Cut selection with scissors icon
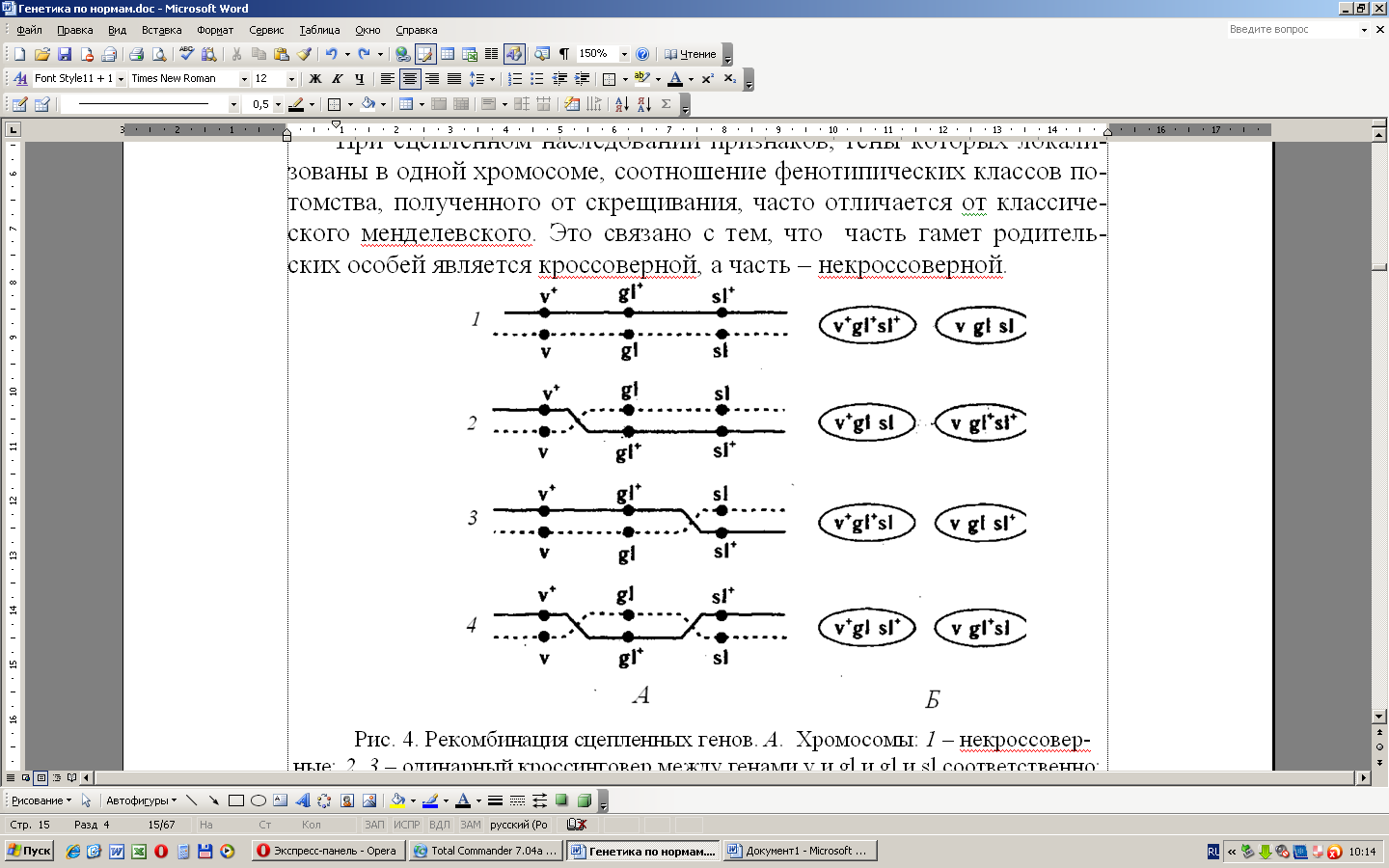 pos(236,54)
